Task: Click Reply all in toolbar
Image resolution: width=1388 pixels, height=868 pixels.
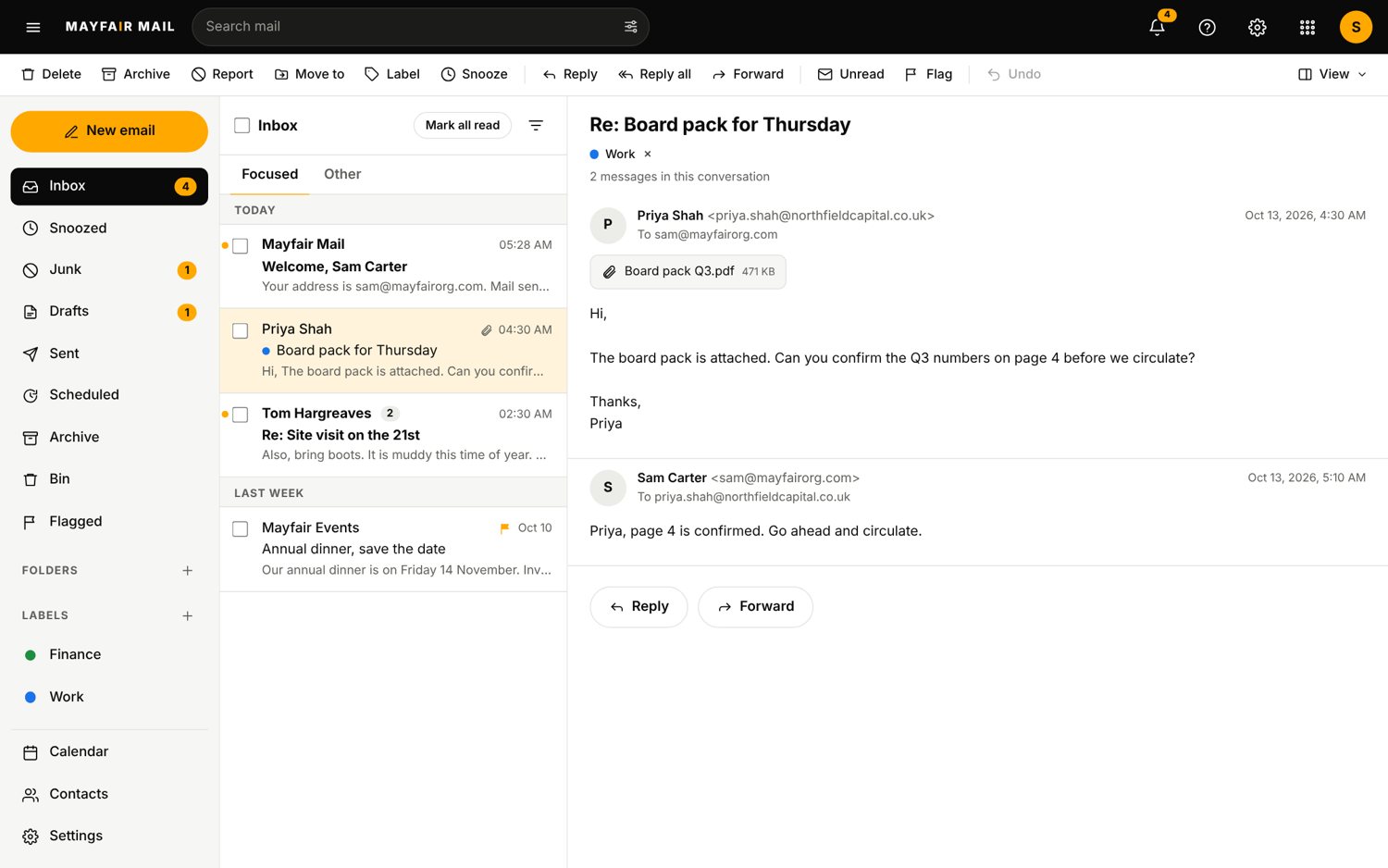Action: [x=655, y=74]
